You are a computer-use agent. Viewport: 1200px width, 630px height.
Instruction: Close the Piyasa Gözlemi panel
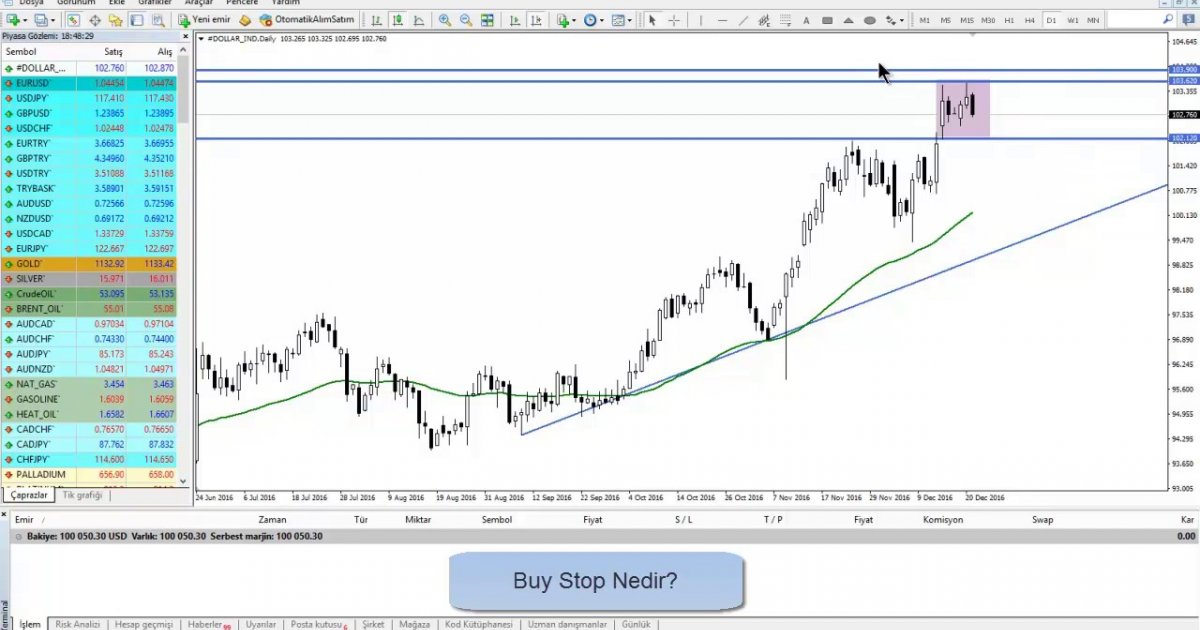(x=184, y=36)
